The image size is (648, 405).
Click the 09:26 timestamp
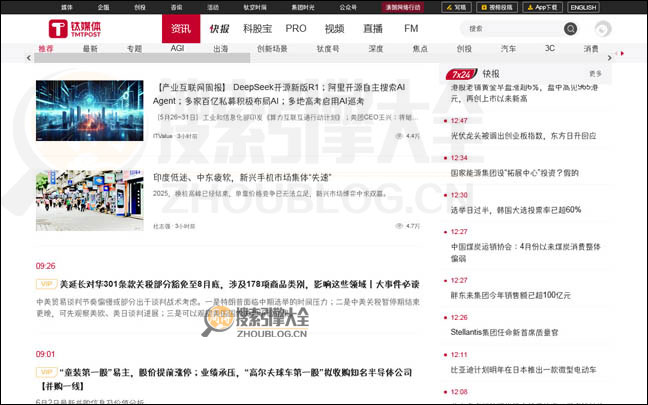pyautogui.click(x=45, y=266)
